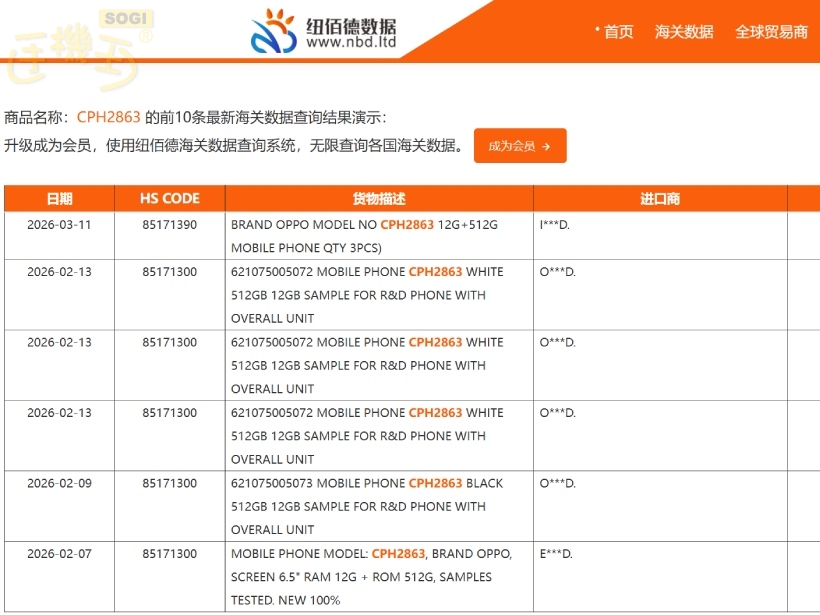Select the 日期 column header
This screenshot has height=615, width=820.
(59, 198)
